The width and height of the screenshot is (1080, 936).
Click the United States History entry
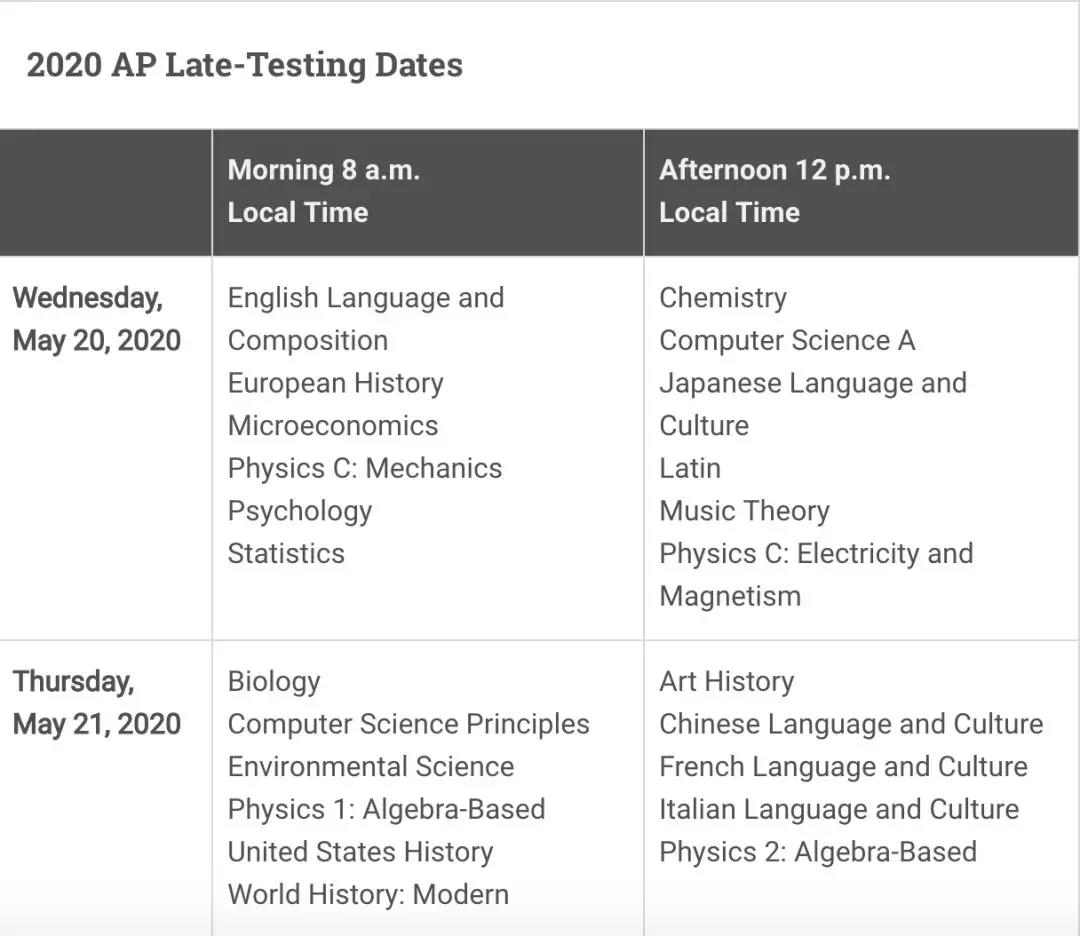pyautogui.click(x=360, y=852)
